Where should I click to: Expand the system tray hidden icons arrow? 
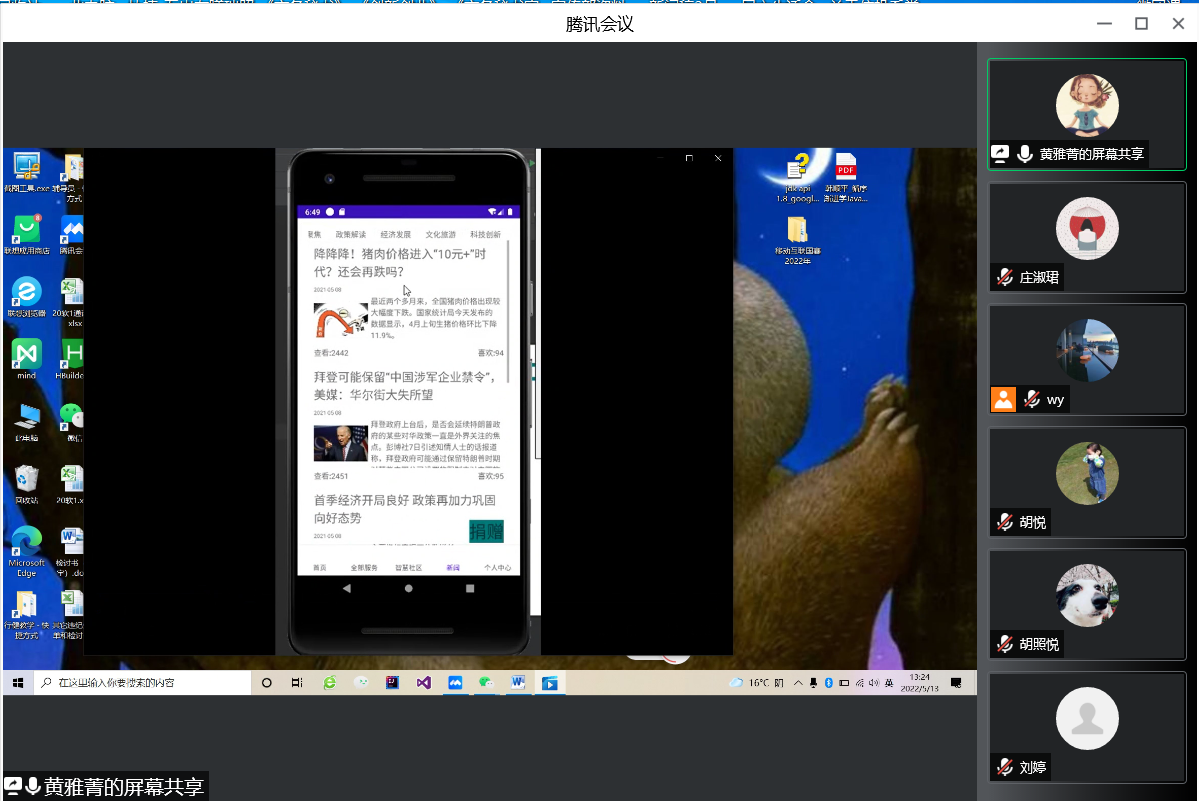[797, 683]
